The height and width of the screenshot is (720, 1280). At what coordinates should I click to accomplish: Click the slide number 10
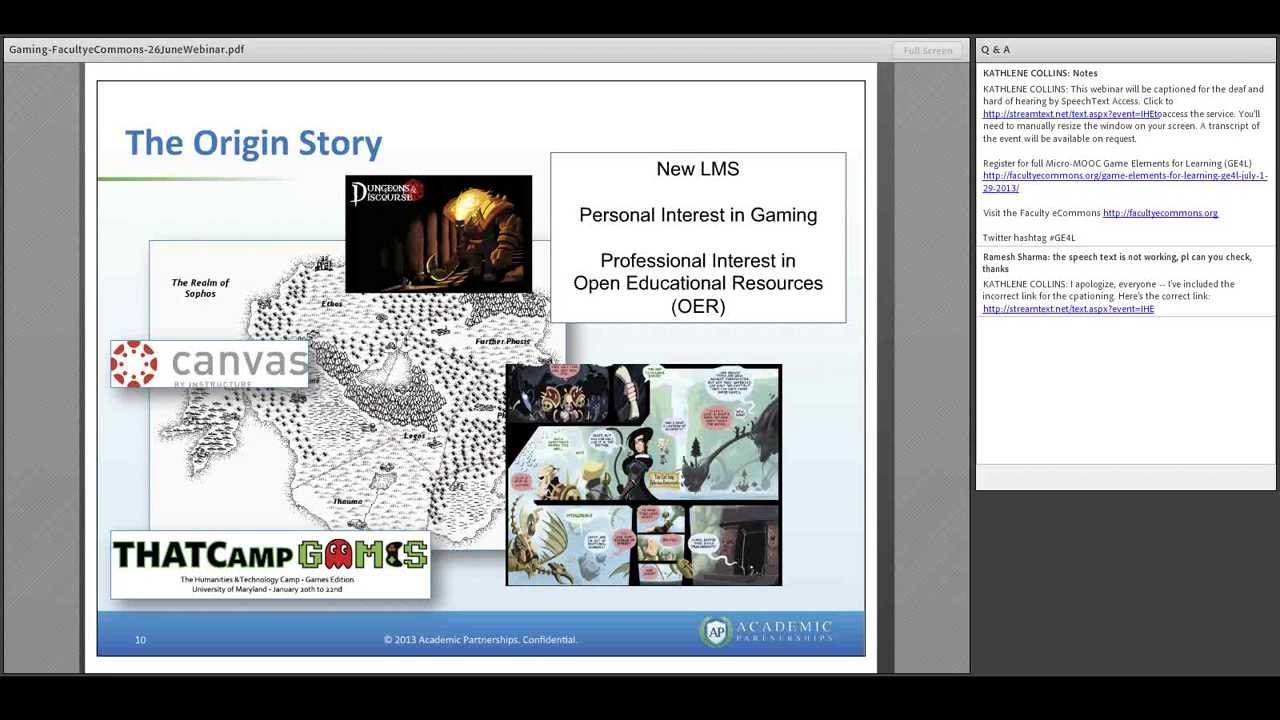click(140, 640)
